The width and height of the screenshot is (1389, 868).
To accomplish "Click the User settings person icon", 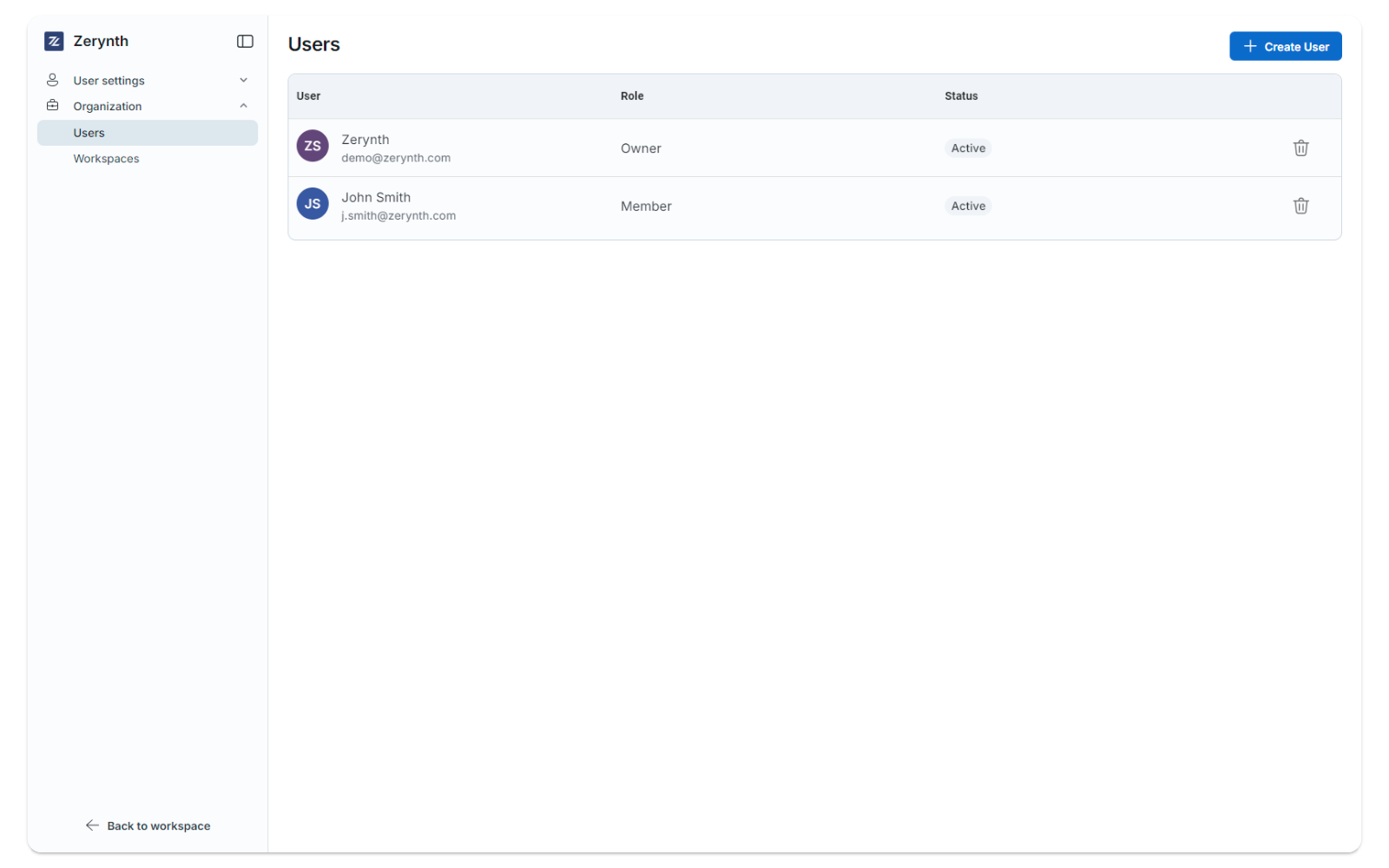I will tap(52, 80).
